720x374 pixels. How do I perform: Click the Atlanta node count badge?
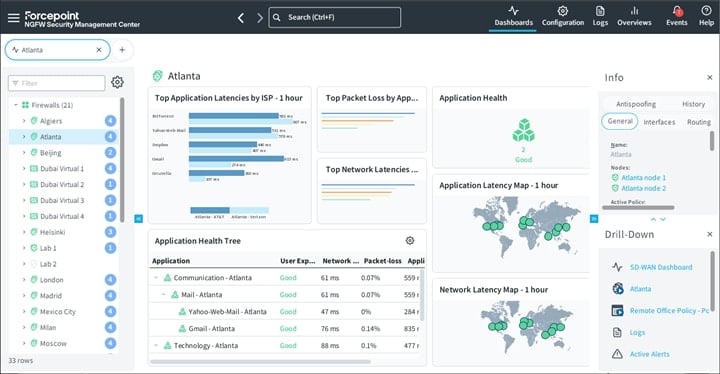110,136
